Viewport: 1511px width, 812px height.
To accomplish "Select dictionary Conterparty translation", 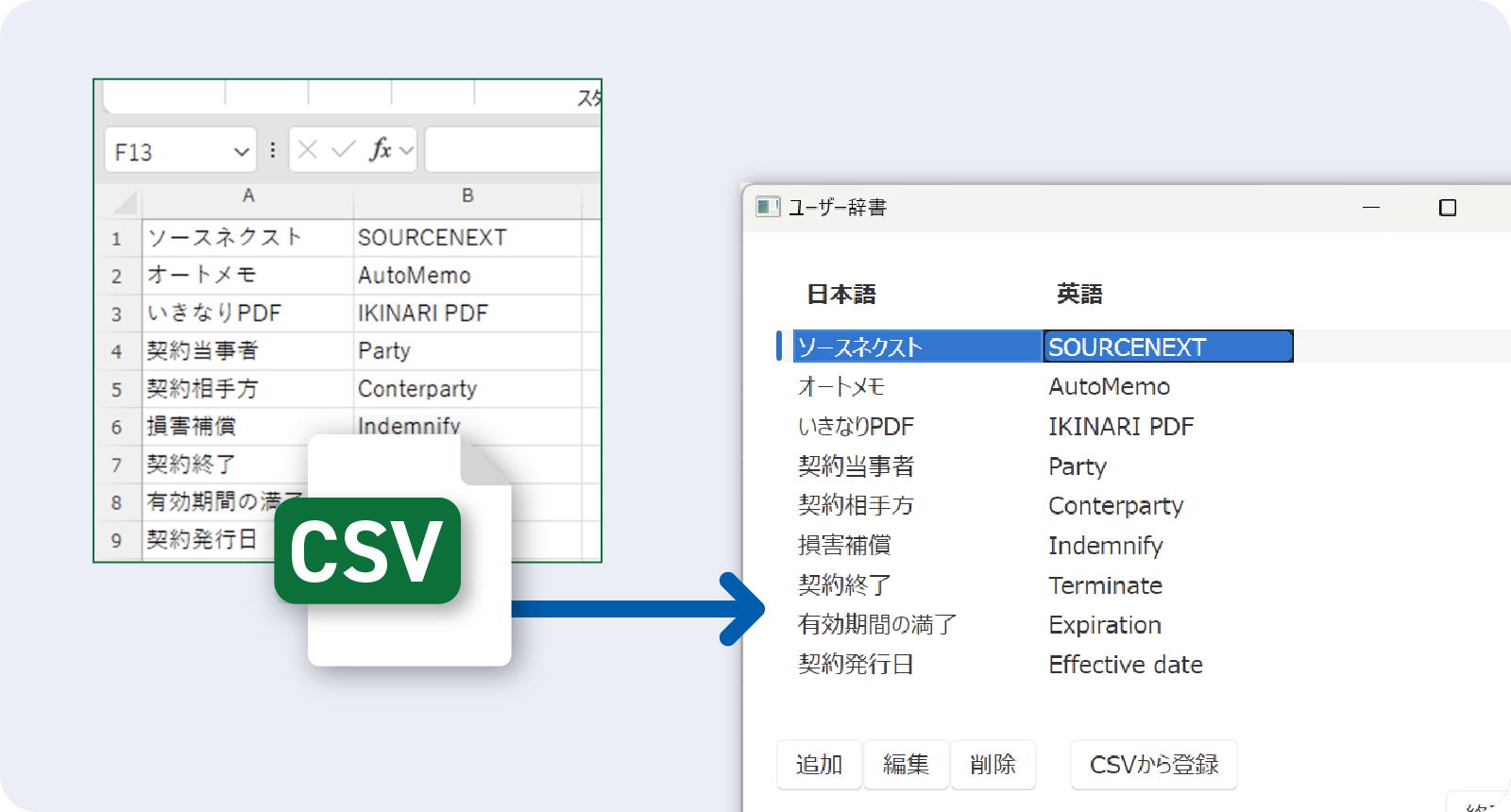I will (x=1115, y=507).
